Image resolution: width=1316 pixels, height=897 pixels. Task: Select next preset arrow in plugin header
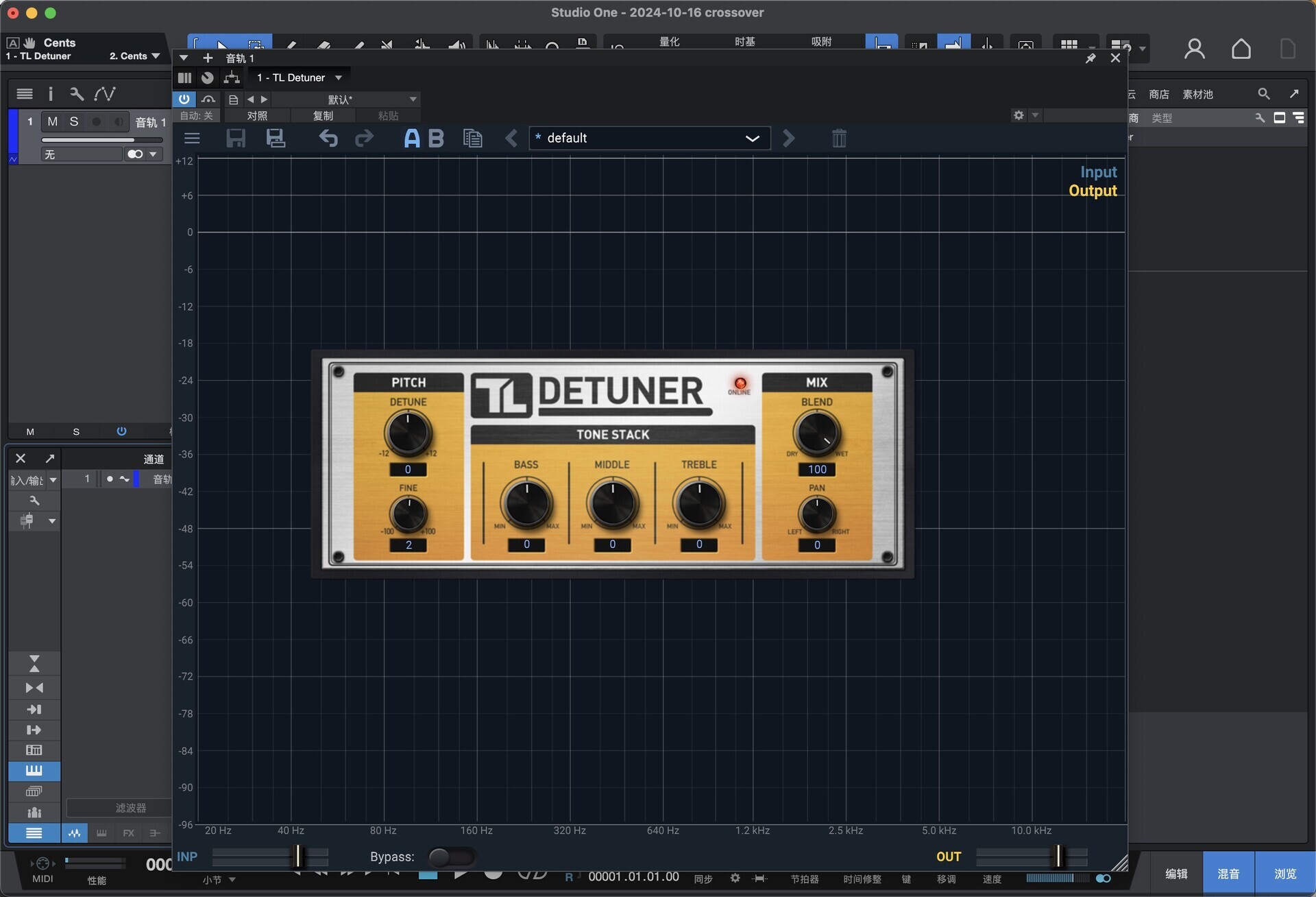tap(264, 99)
